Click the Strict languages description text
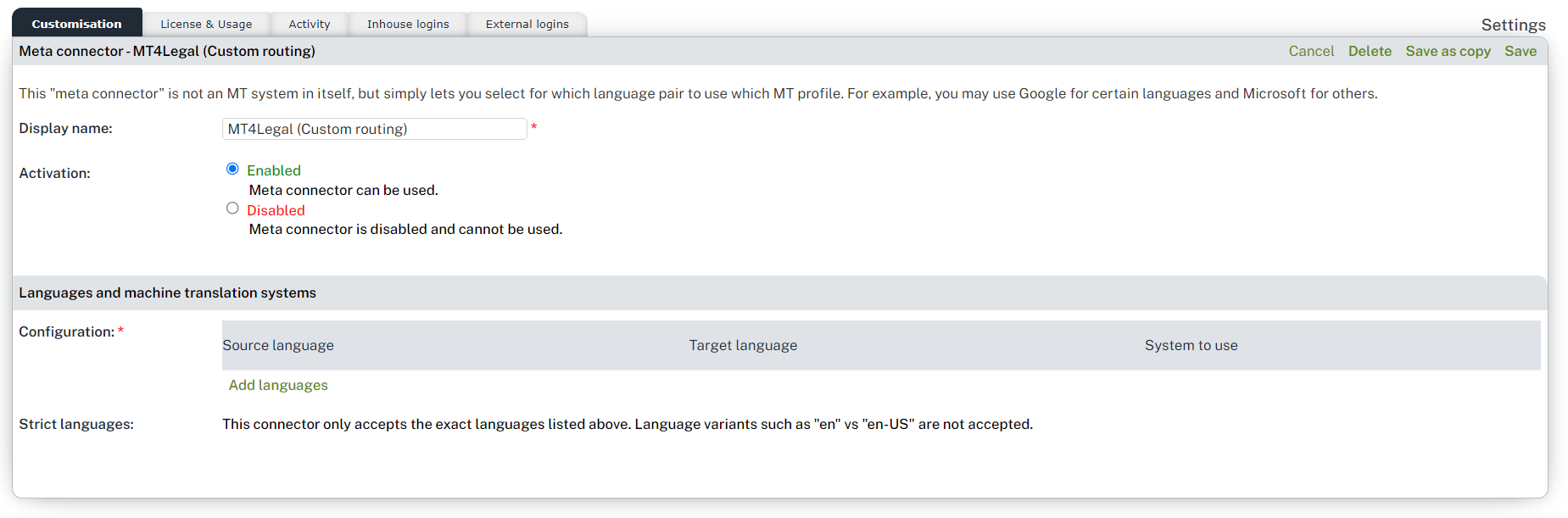Image resolution: width=1568 pixels, height=518 pixels. [x=627, y=424]
